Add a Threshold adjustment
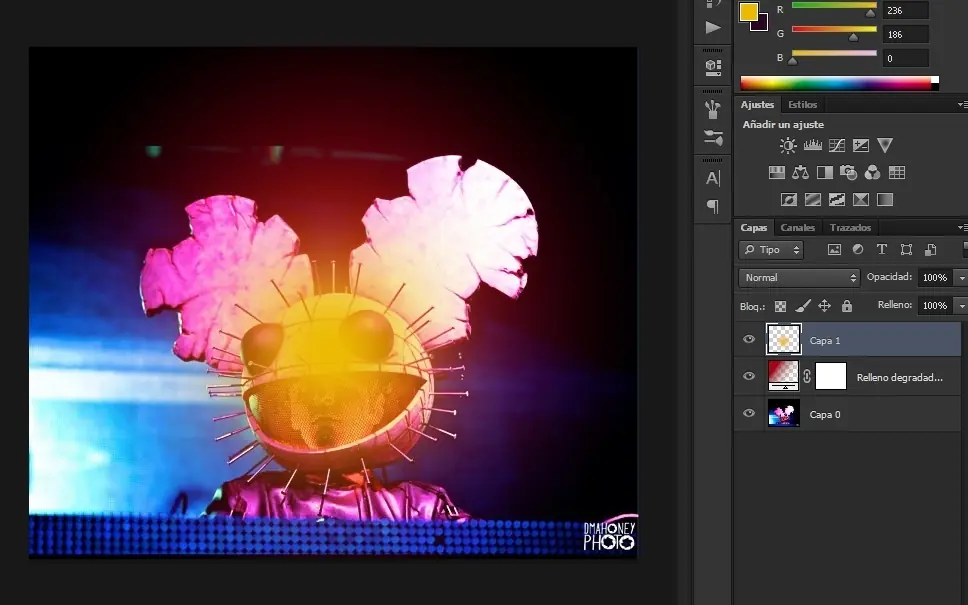 (837, 199)
